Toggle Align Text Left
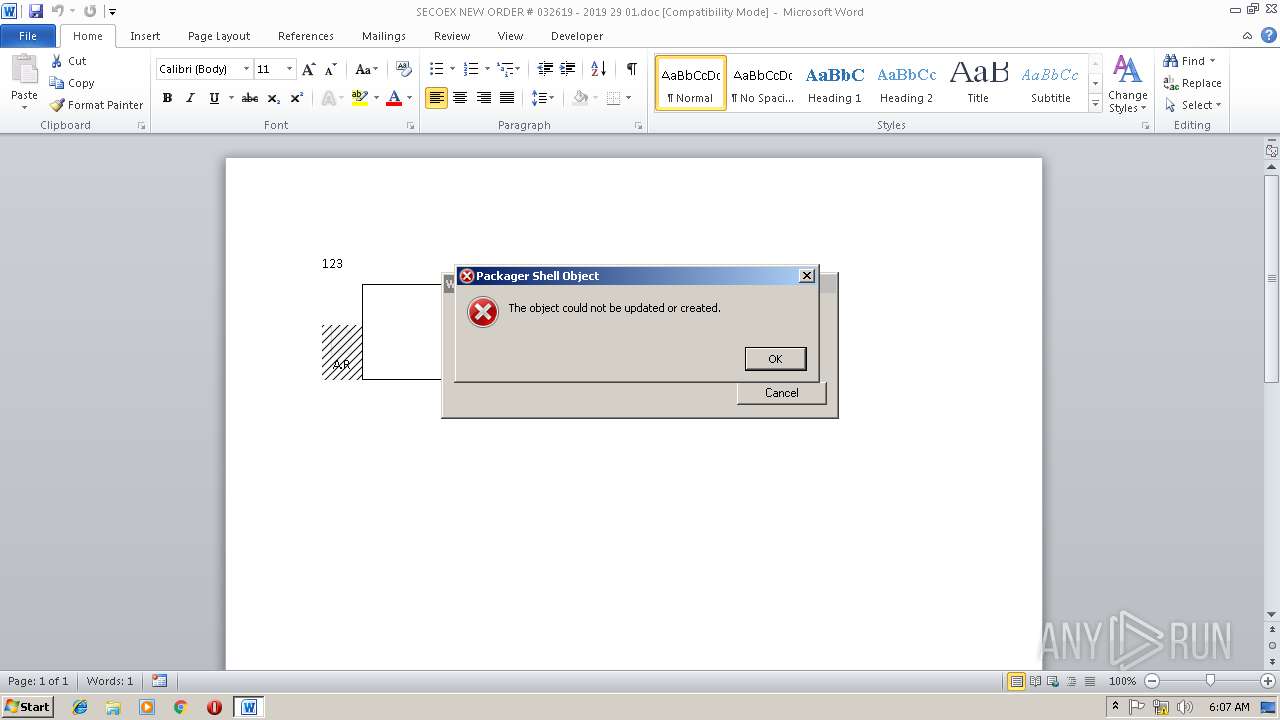1280x720 pixels. (x=436, y=98)
